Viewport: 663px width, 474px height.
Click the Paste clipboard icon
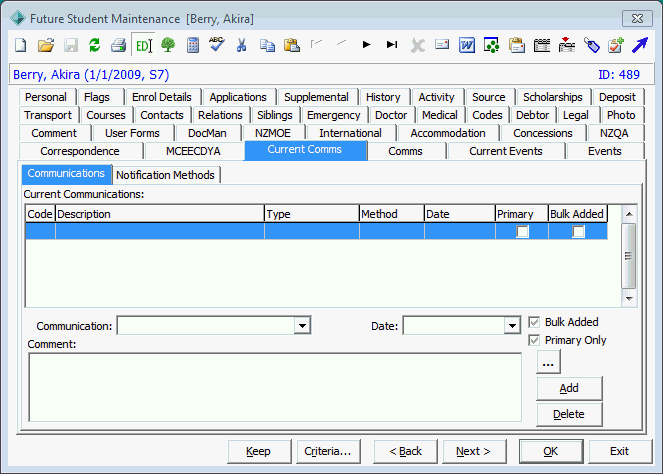tap(292, 45)
